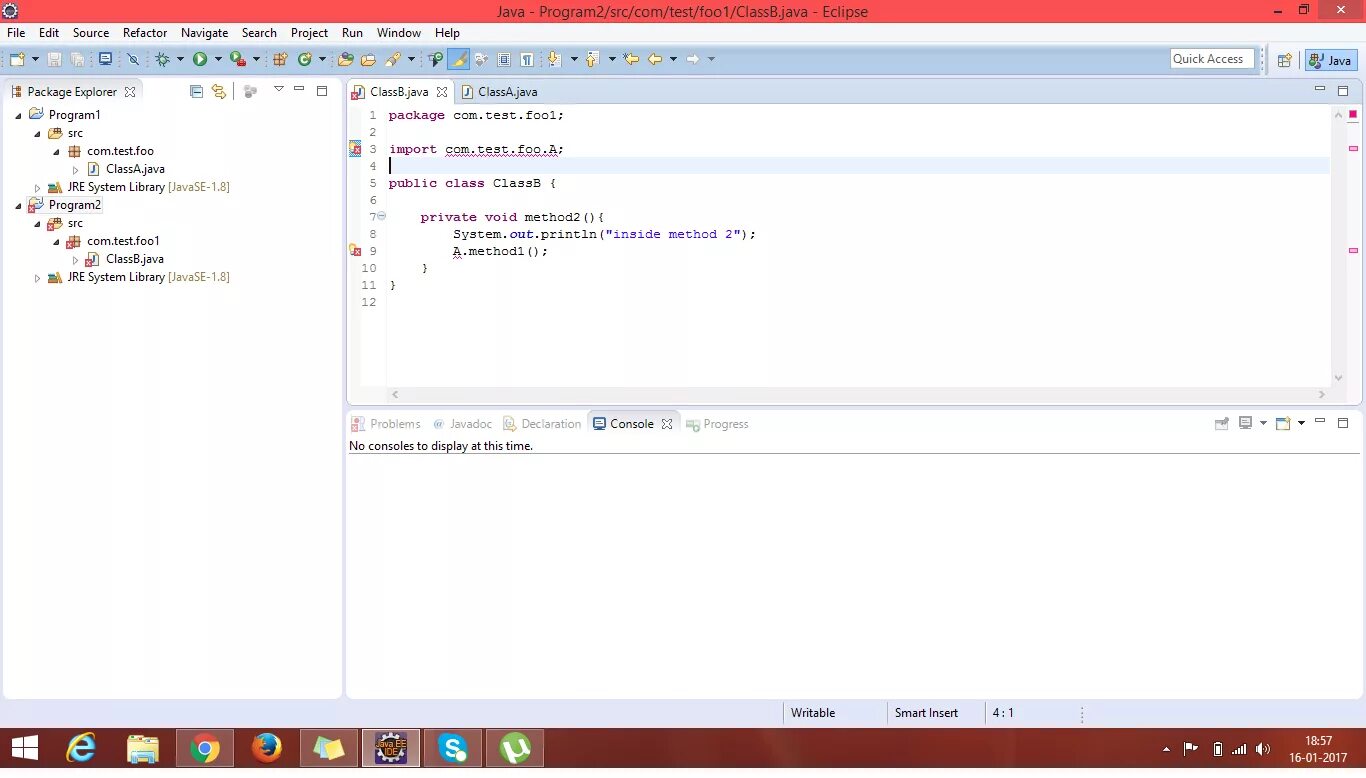Viewport: 1366px width, 778px height.
Task: Collapse the Program1 project node
Action: [x=19, y=115]
